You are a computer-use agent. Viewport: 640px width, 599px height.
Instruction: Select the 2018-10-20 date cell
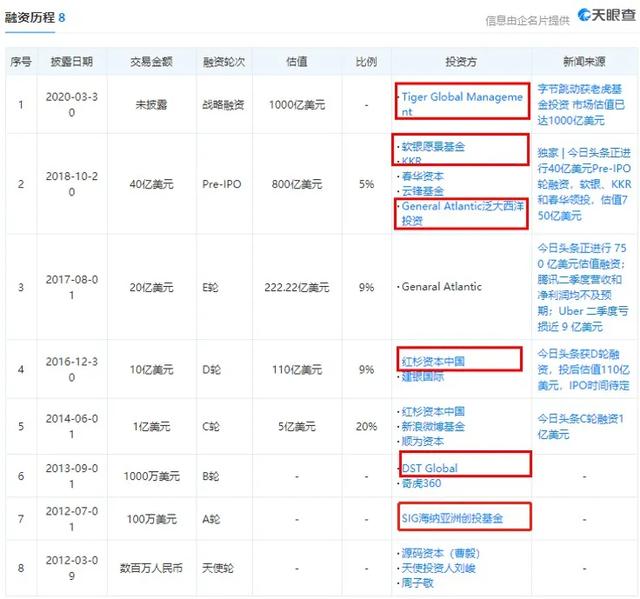[72, 184]
